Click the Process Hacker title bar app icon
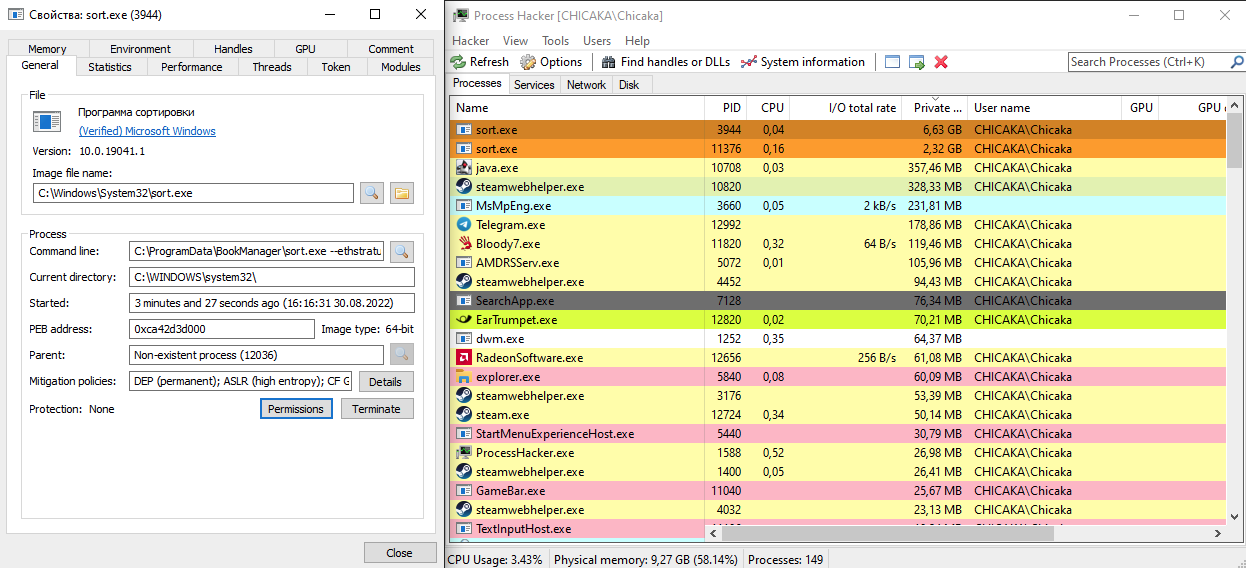1246x568 pixels. (460, 15)
